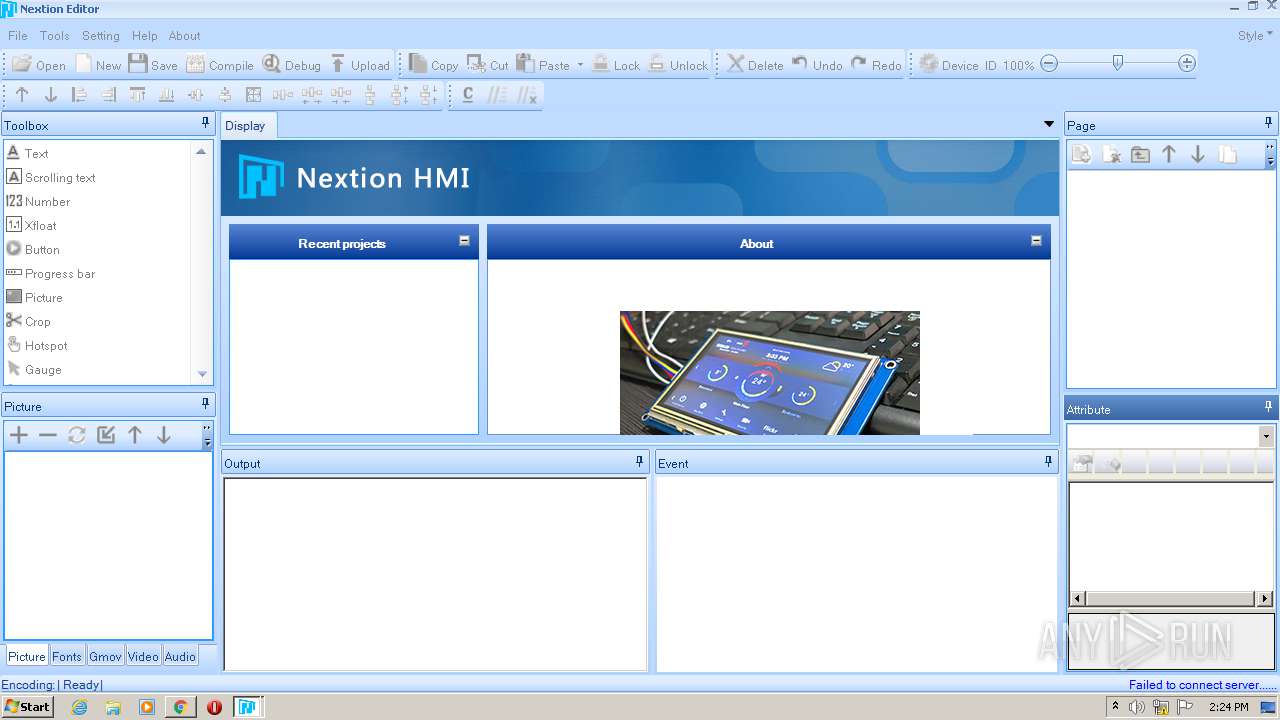Toggle auto-hide pin on Page panel
Screen dimensions: 1280x720
1269,123
